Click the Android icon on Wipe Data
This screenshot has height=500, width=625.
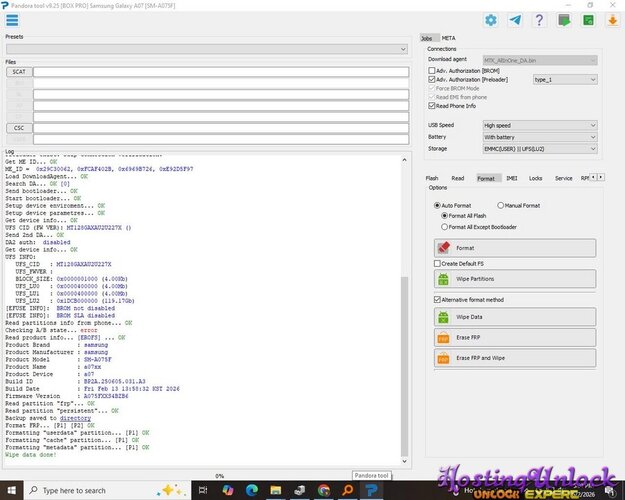click(x=443, y=317)
